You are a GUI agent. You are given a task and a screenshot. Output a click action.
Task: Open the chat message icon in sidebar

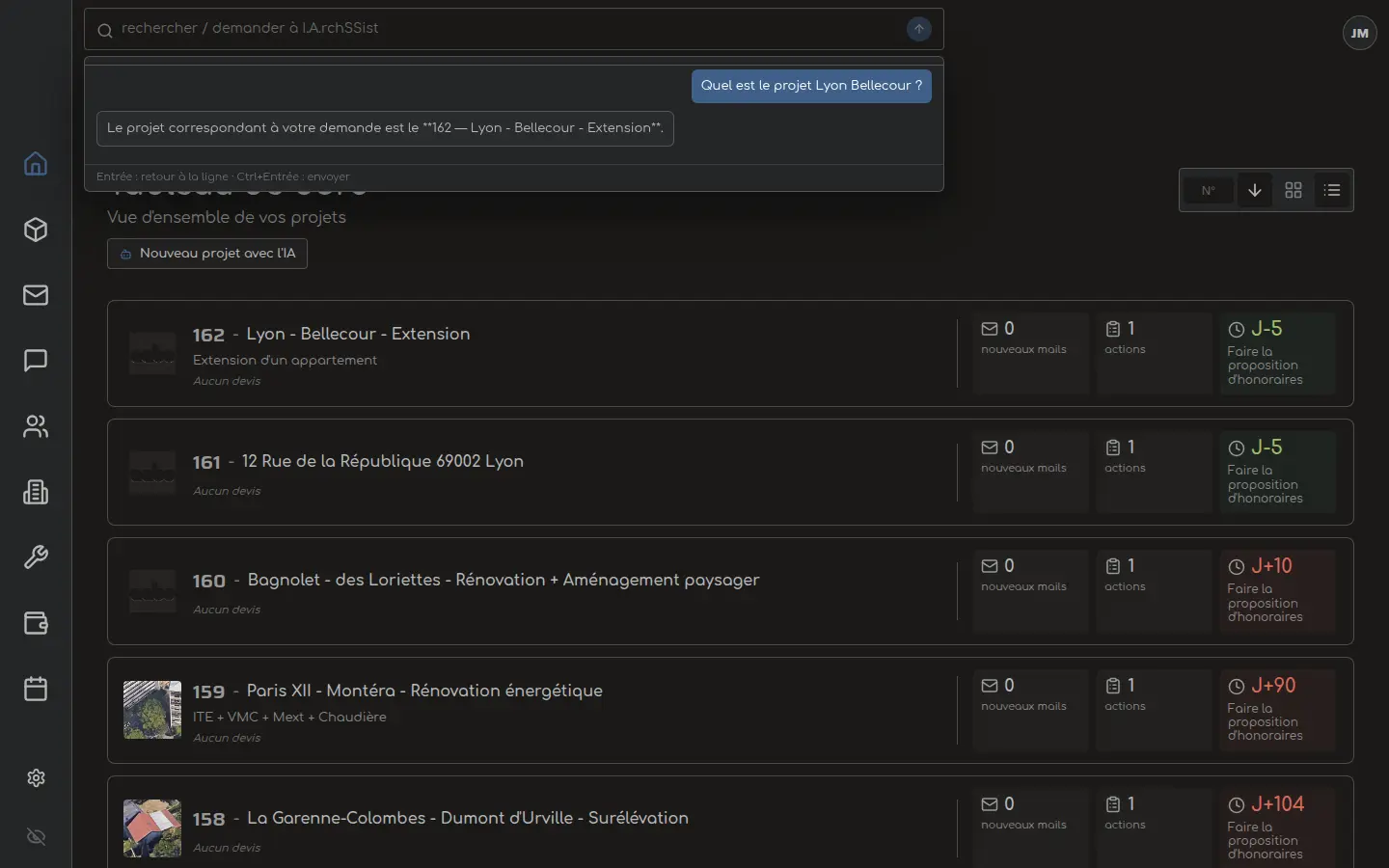pos(36,361)
